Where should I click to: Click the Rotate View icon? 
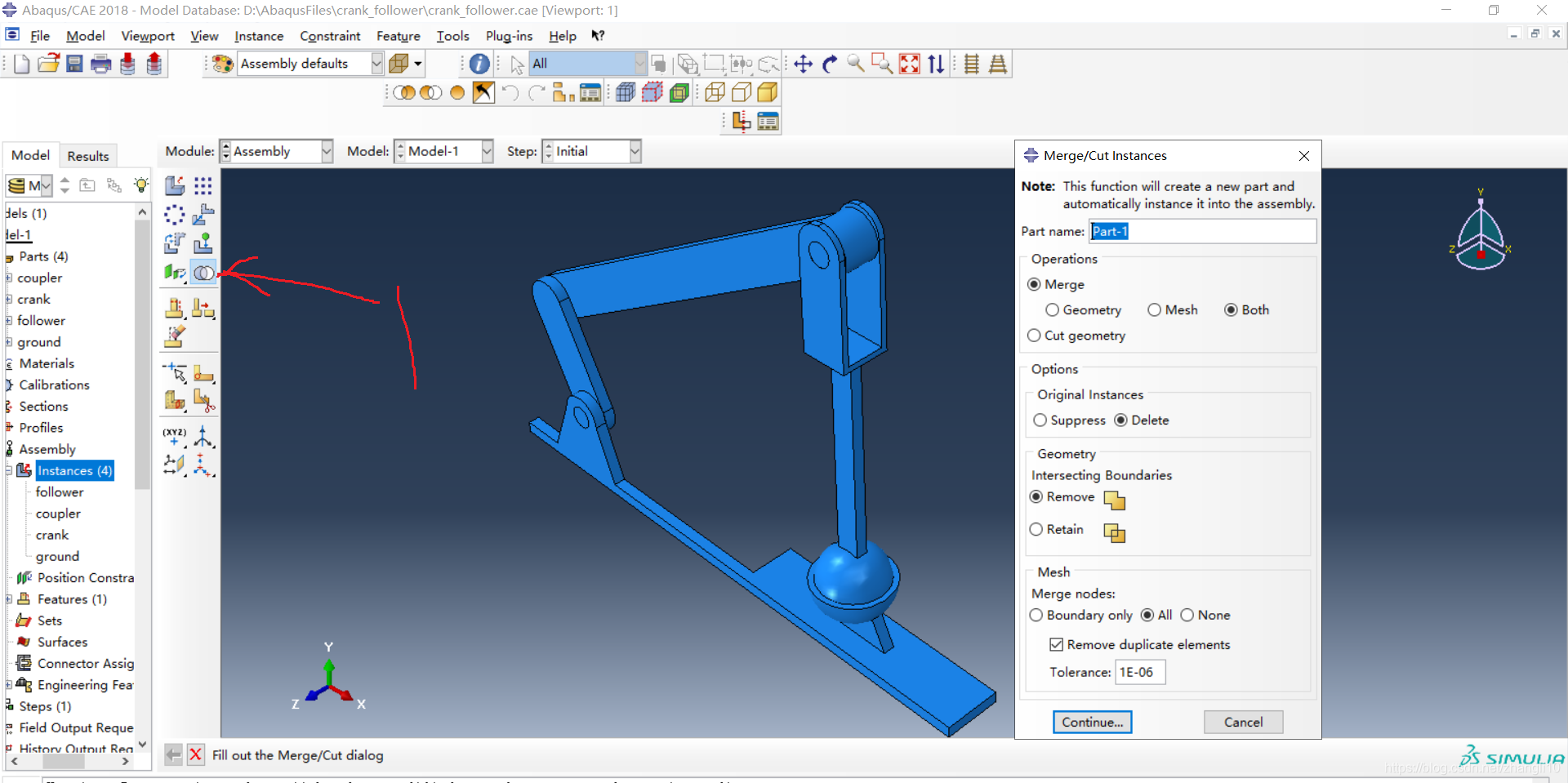(830, 64)
